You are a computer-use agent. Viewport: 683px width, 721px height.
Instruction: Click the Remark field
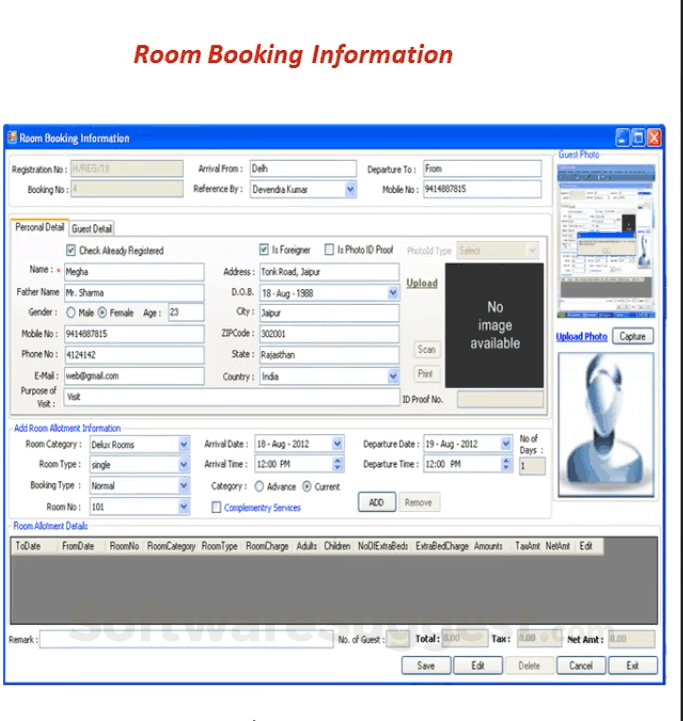tap(186, 639)
